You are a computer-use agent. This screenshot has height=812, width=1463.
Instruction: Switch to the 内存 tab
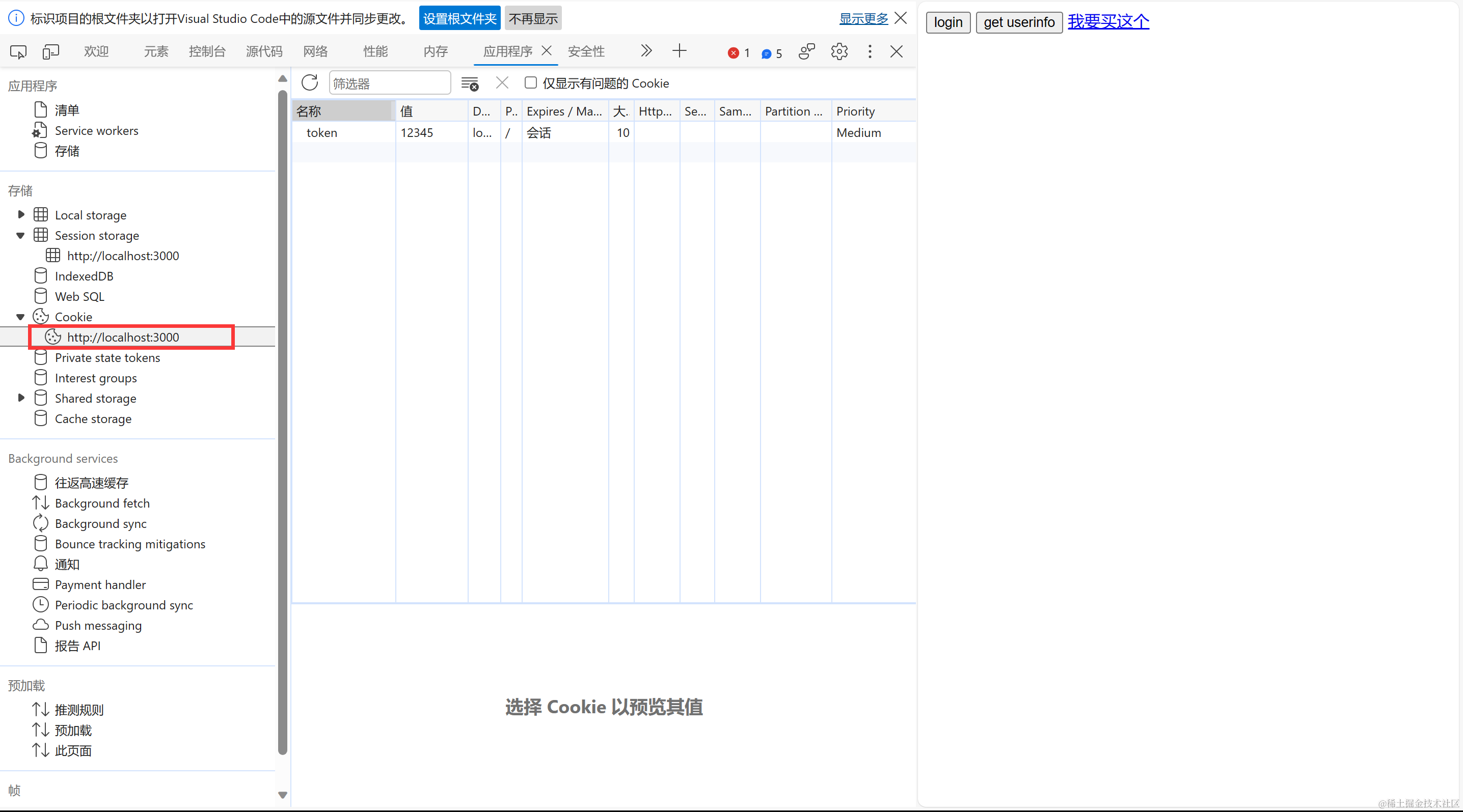pos(436,51)
